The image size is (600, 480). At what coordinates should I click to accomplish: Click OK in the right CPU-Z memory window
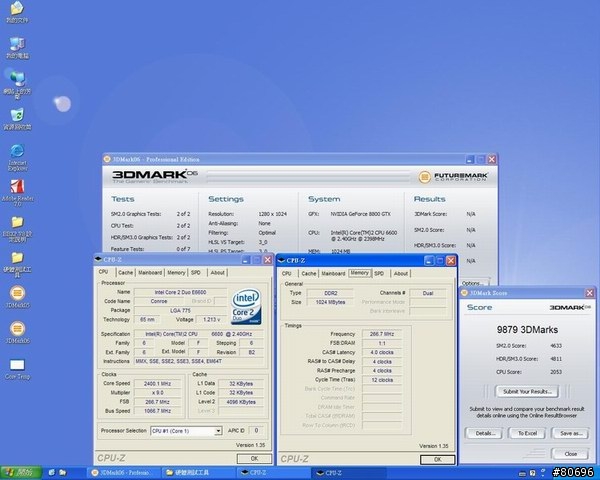(x=438, y=459)
